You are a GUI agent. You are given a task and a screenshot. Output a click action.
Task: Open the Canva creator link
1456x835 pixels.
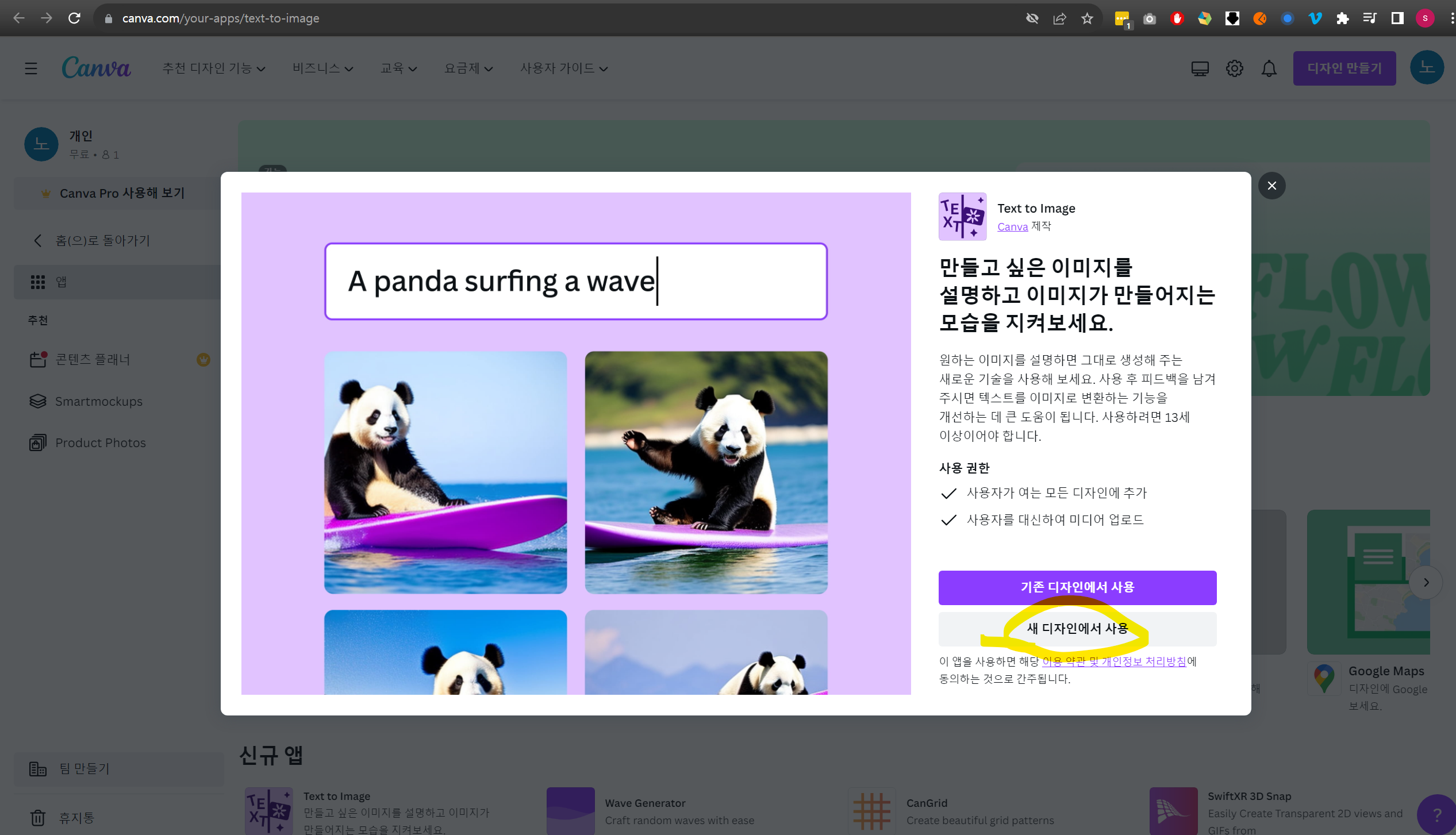[x=1012, y=226]
